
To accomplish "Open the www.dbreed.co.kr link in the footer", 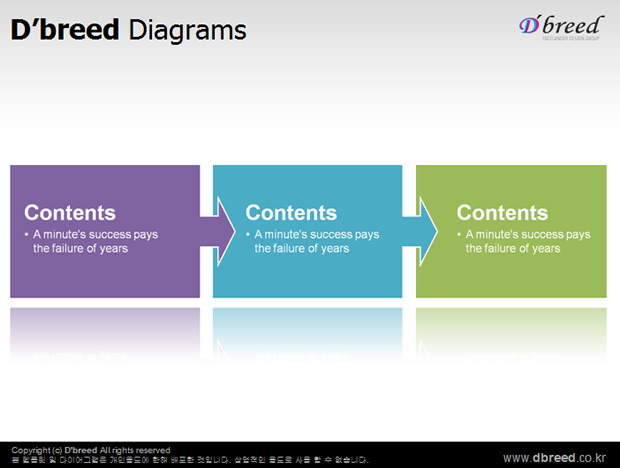I will [x=553, y=457].
